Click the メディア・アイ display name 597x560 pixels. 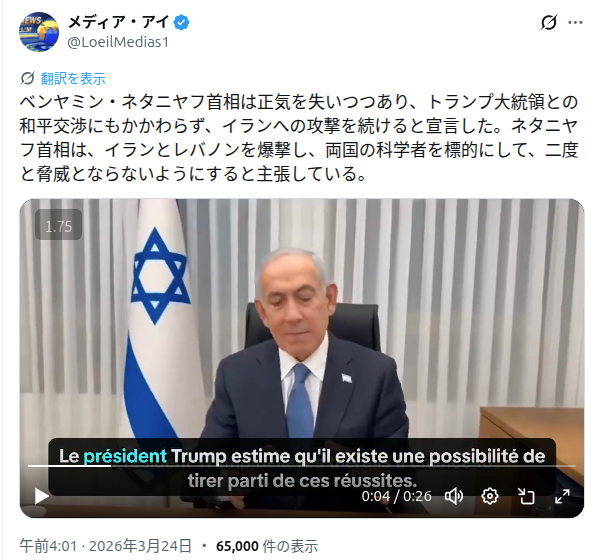(x=118, y=22)
